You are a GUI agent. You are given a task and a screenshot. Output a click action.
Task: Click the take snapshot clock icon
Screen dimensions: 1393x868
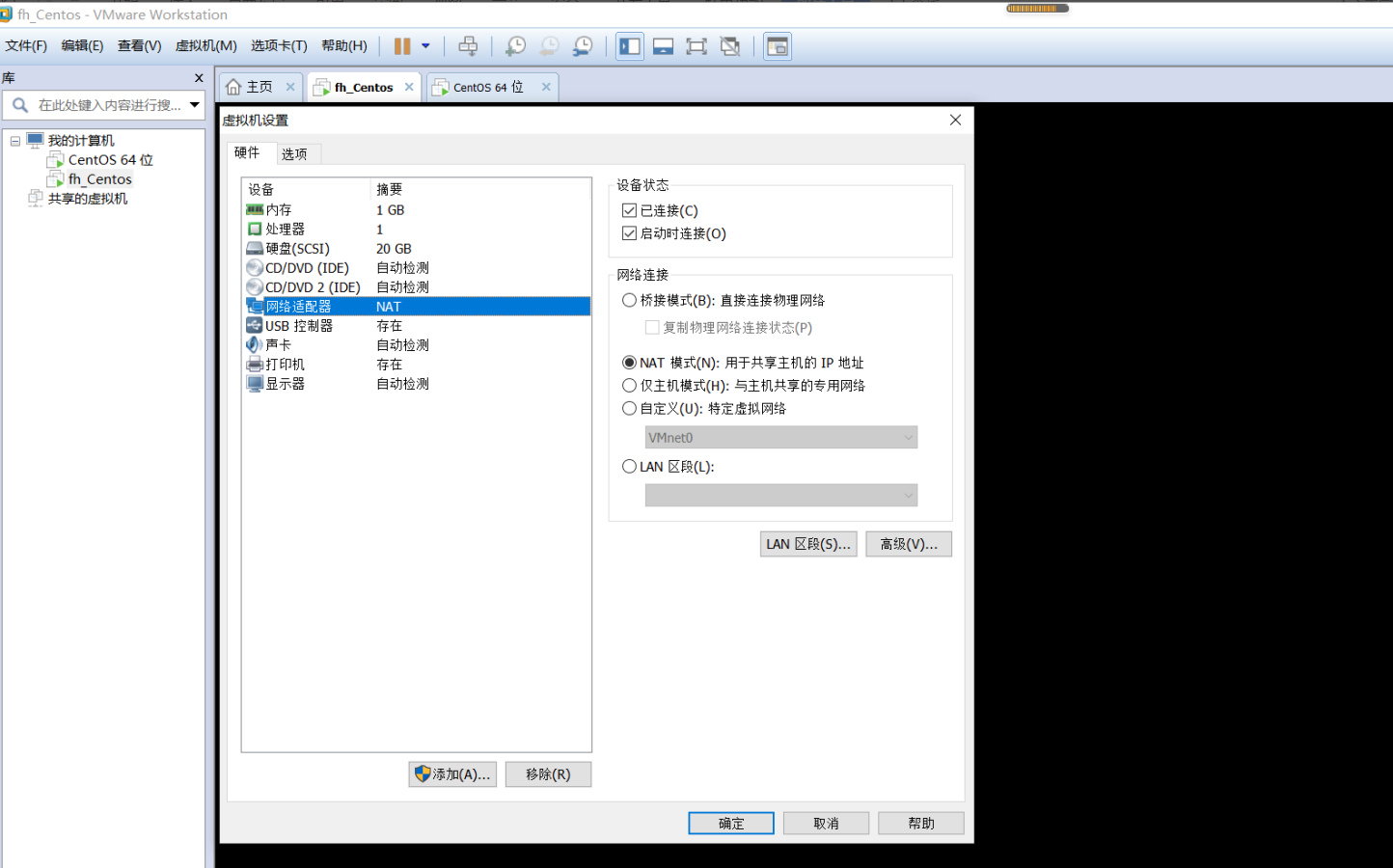point(516,46)
